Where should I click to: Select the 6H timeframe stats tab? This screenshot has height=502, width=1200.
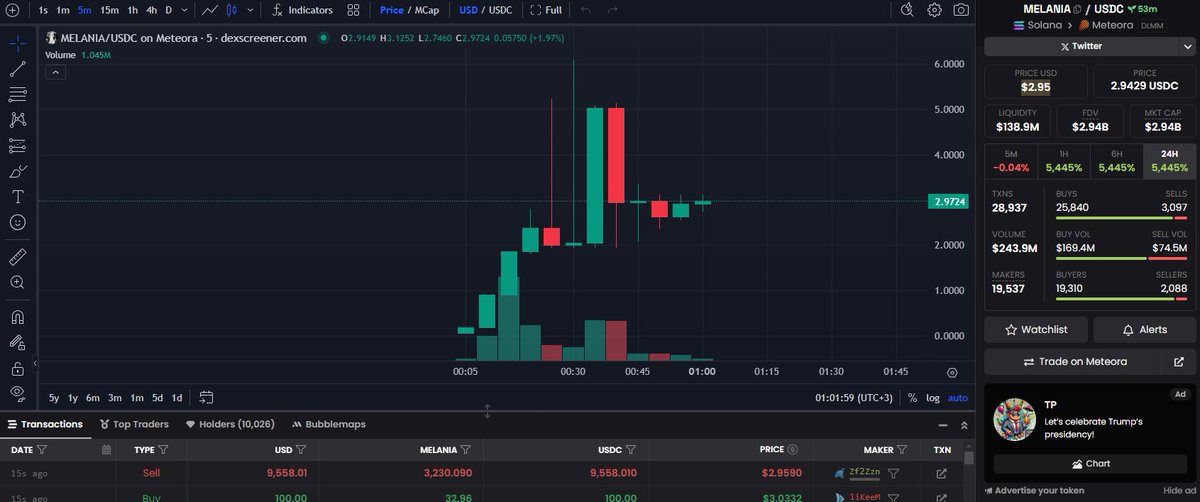point(1117,161)
